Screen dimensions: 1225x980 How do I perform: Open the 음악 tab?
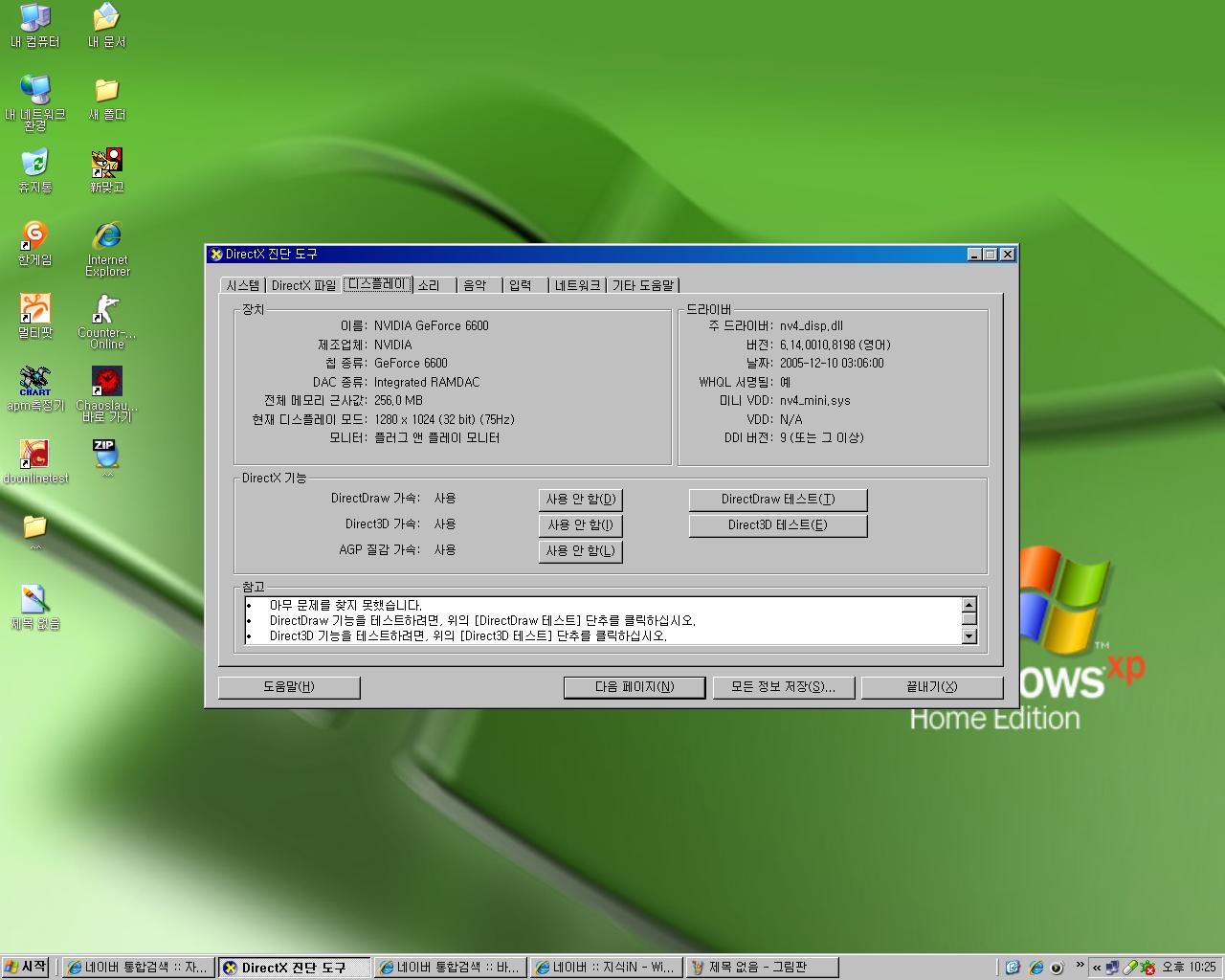pyautogui.click(x=480, y=285)
